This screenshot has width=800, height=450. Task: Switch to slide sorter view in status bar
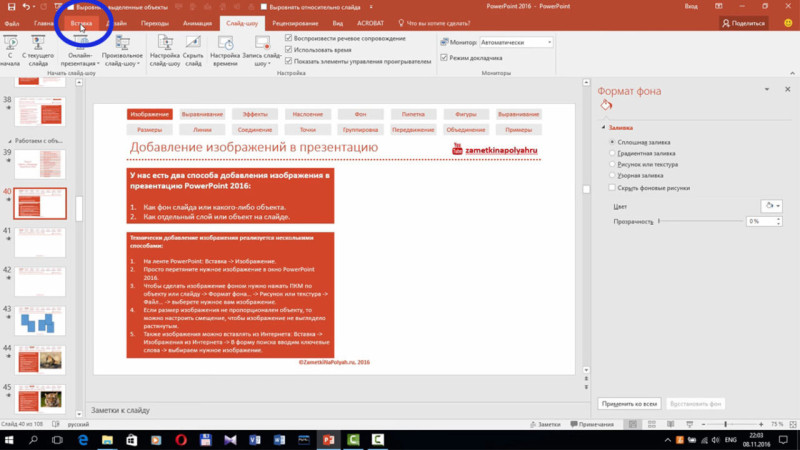[652, 424]
